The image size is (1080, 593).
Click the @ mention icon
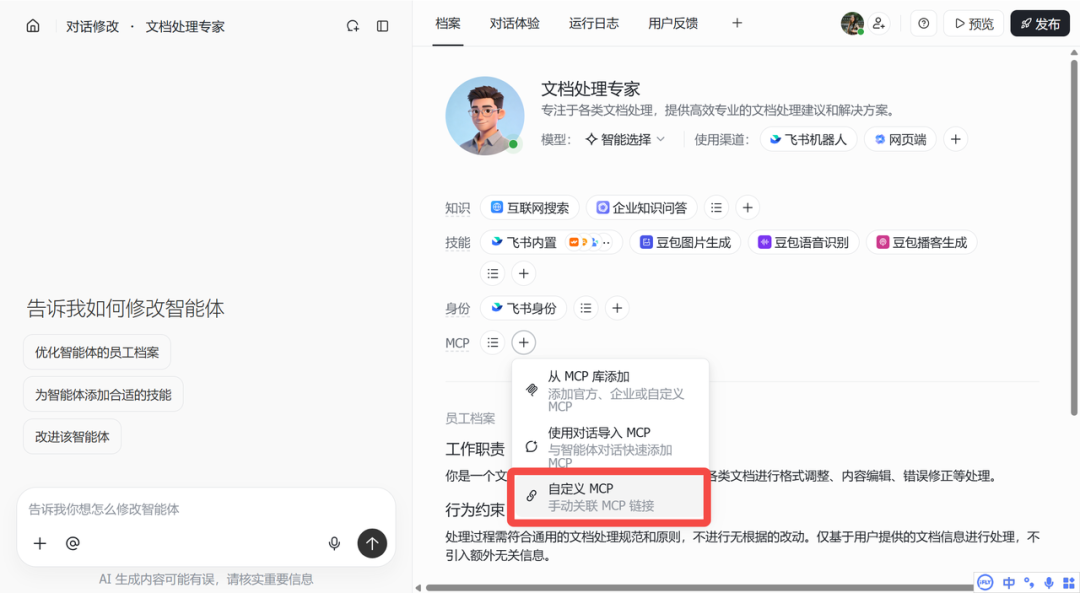(72, 543)
